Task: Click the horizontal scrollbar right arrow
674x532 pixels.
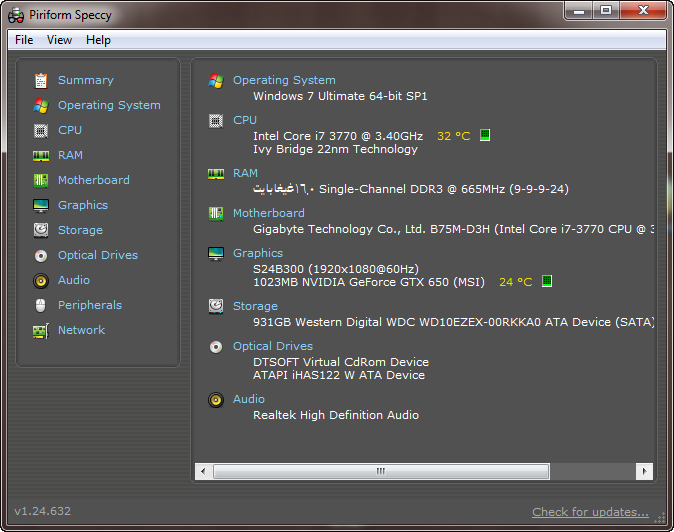Action: pos(644,471)
